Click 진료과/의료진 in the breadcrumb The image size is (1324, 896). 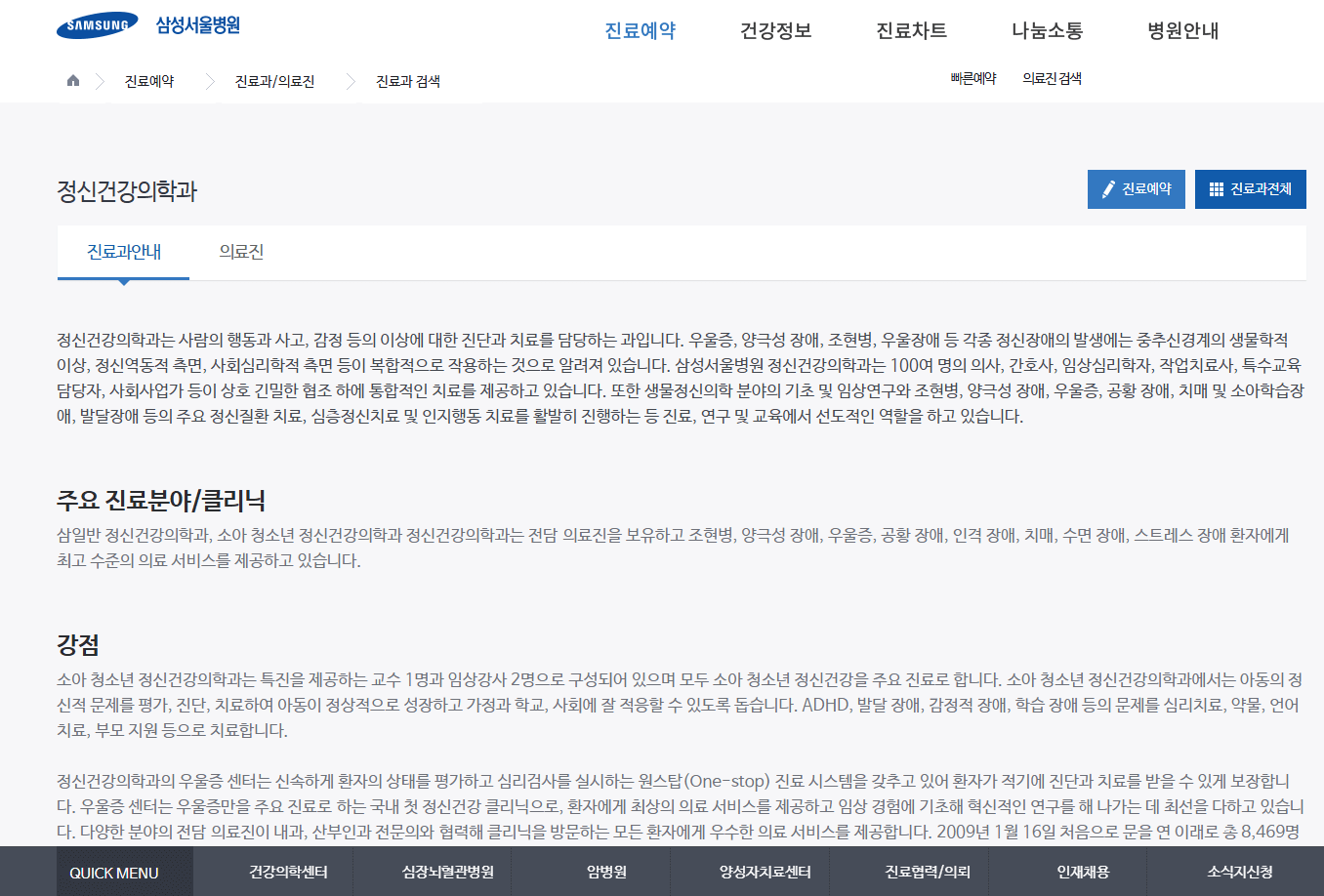[275, 81]
